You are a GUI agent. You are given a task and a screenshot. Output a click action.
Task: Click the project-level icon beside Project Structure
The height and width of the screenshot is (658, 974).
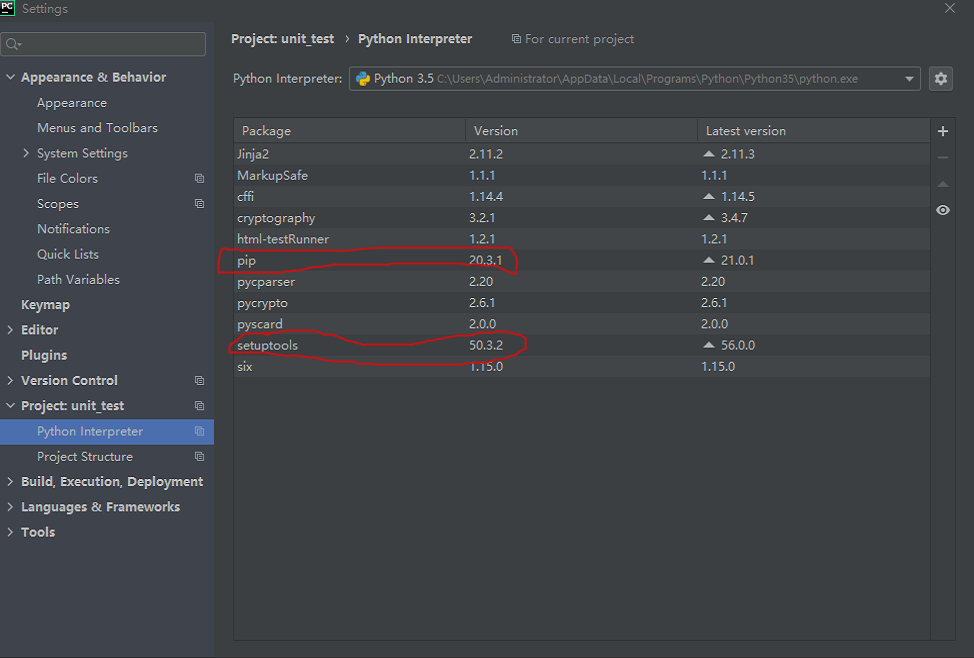click(199, 457)
